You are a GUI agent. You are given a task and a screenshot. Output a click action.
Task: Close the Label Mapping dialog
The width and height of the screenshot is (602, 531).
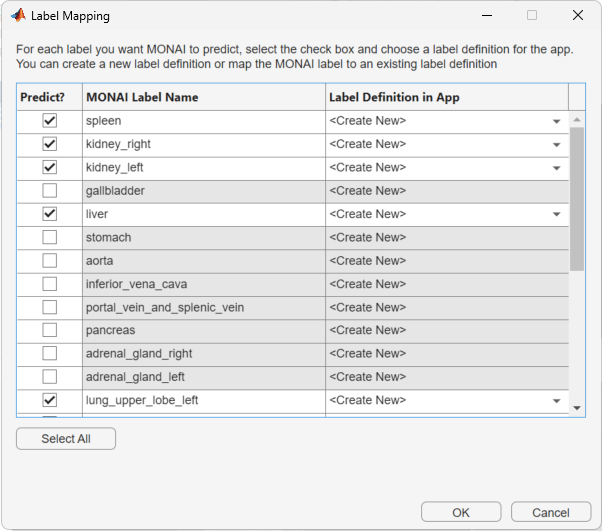click(578, 16)
